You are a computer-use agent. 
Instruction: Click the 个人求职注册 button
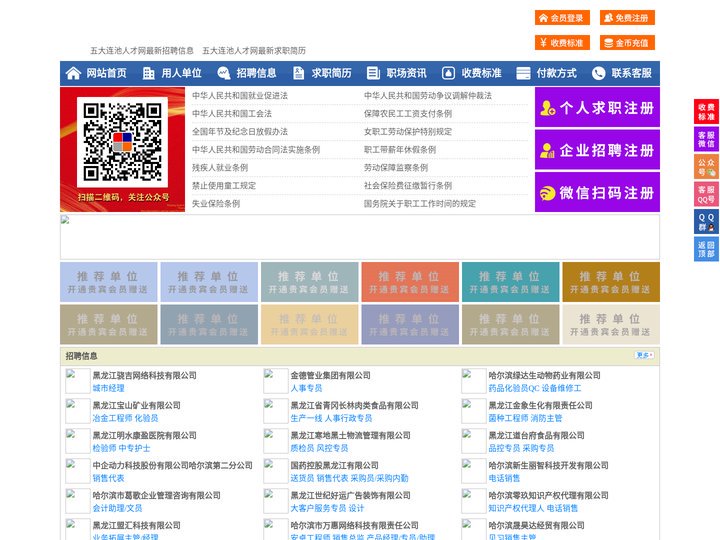597,107
